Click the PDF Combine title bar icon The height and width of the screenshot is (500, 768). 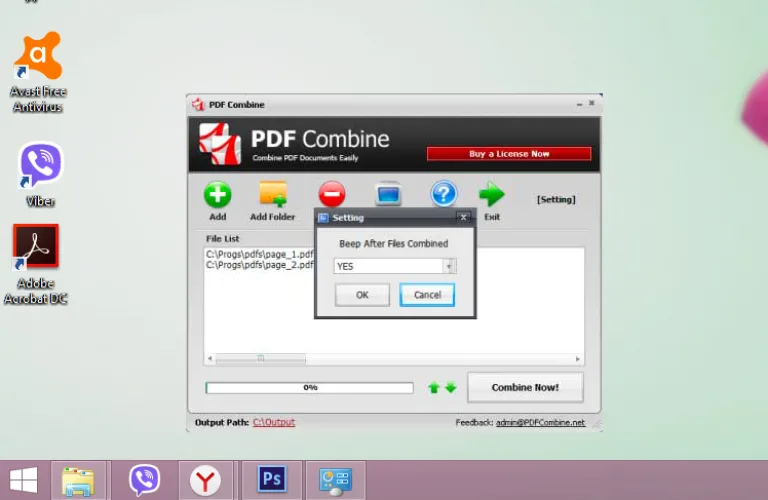pyautogui.click(x=198, y=104)
